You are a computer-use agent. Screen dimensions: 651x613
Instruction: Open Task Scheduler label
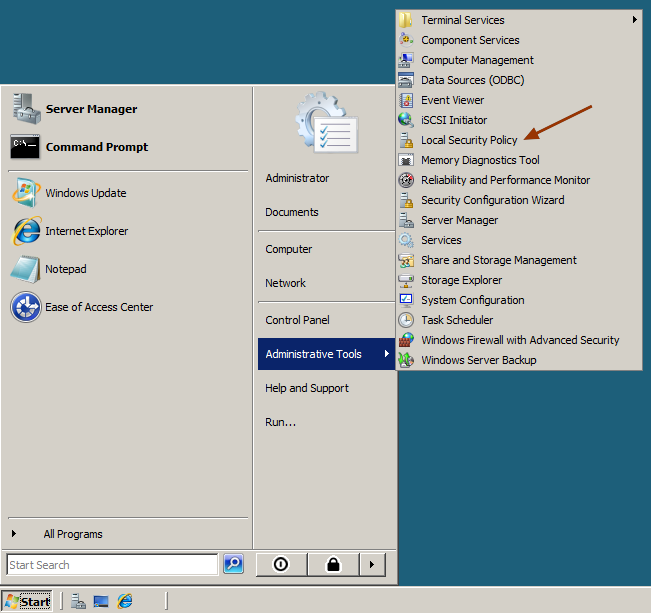coord(457,320)
